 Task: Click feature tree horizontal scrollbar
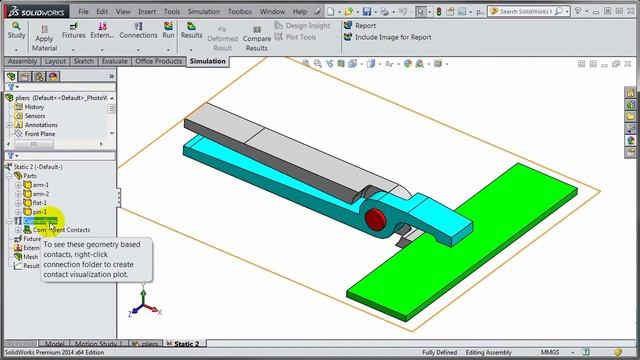(x=34, y=144)
